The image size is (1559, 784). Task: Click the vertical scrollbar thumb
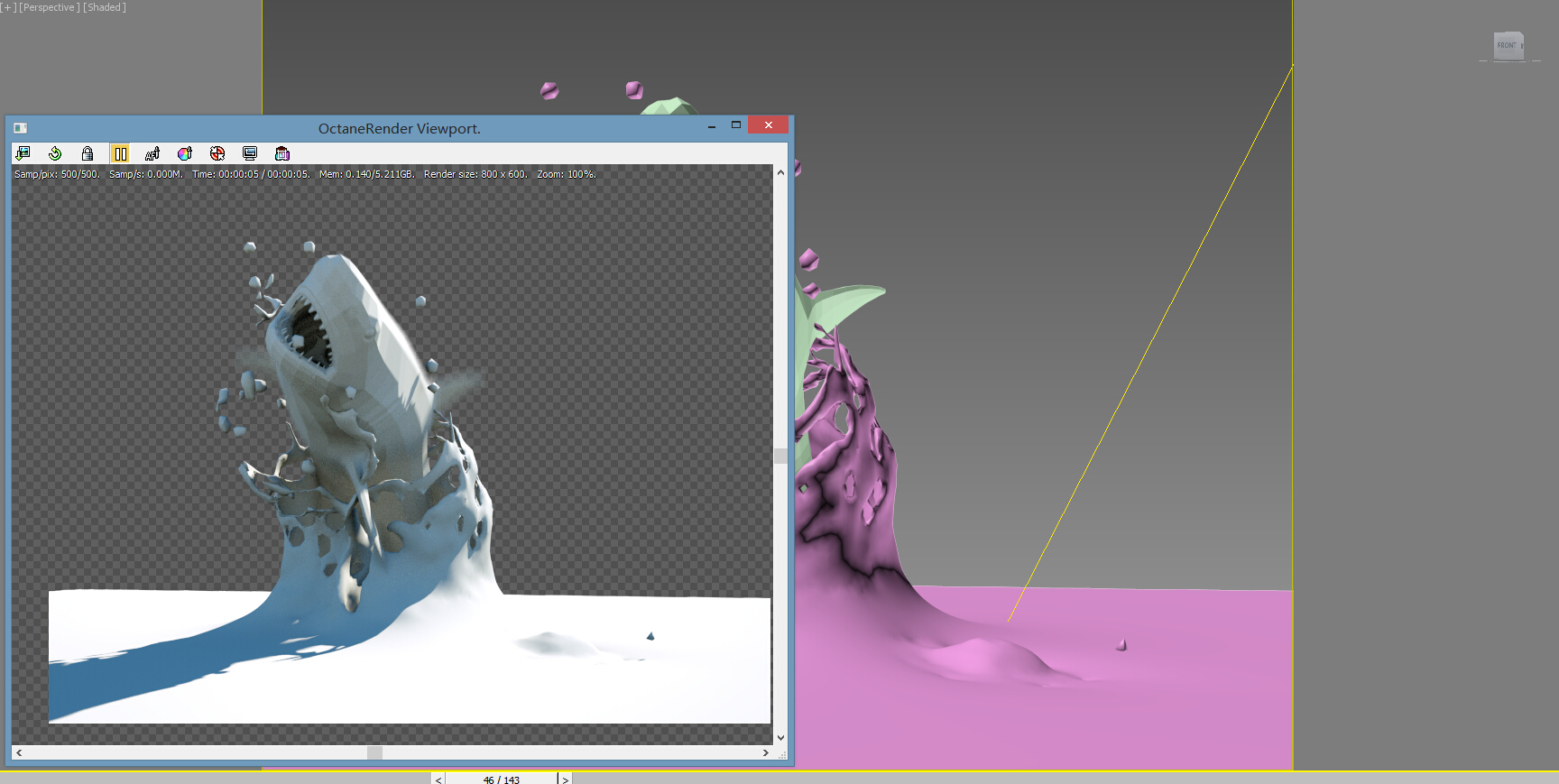781,457
